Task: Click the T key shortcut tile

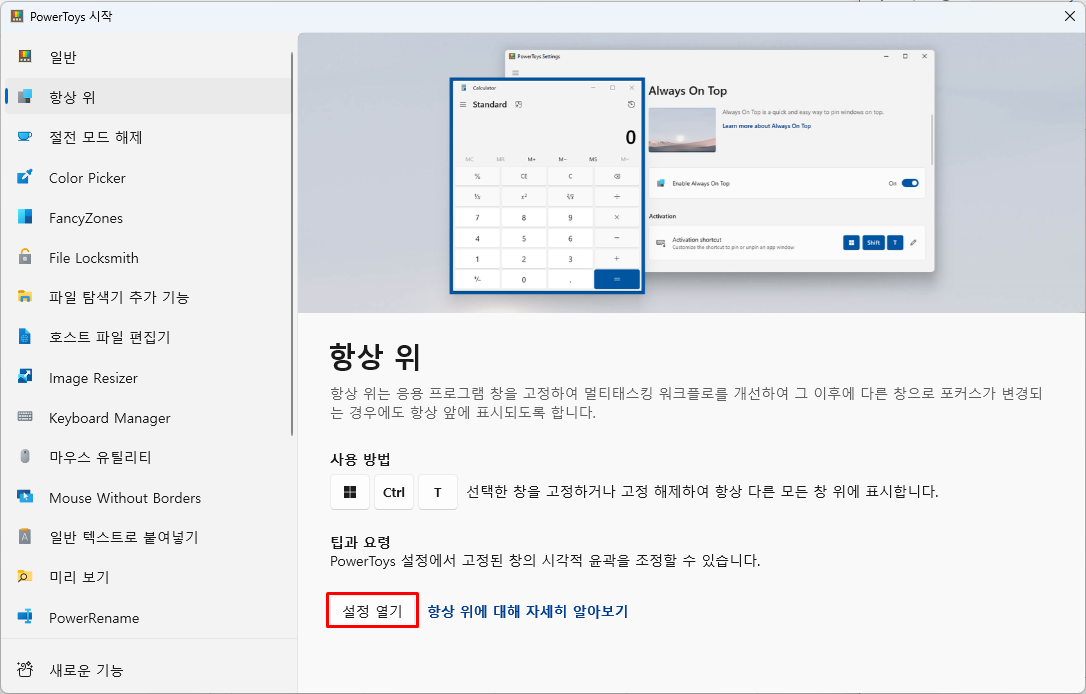Action: coord(438,492)
